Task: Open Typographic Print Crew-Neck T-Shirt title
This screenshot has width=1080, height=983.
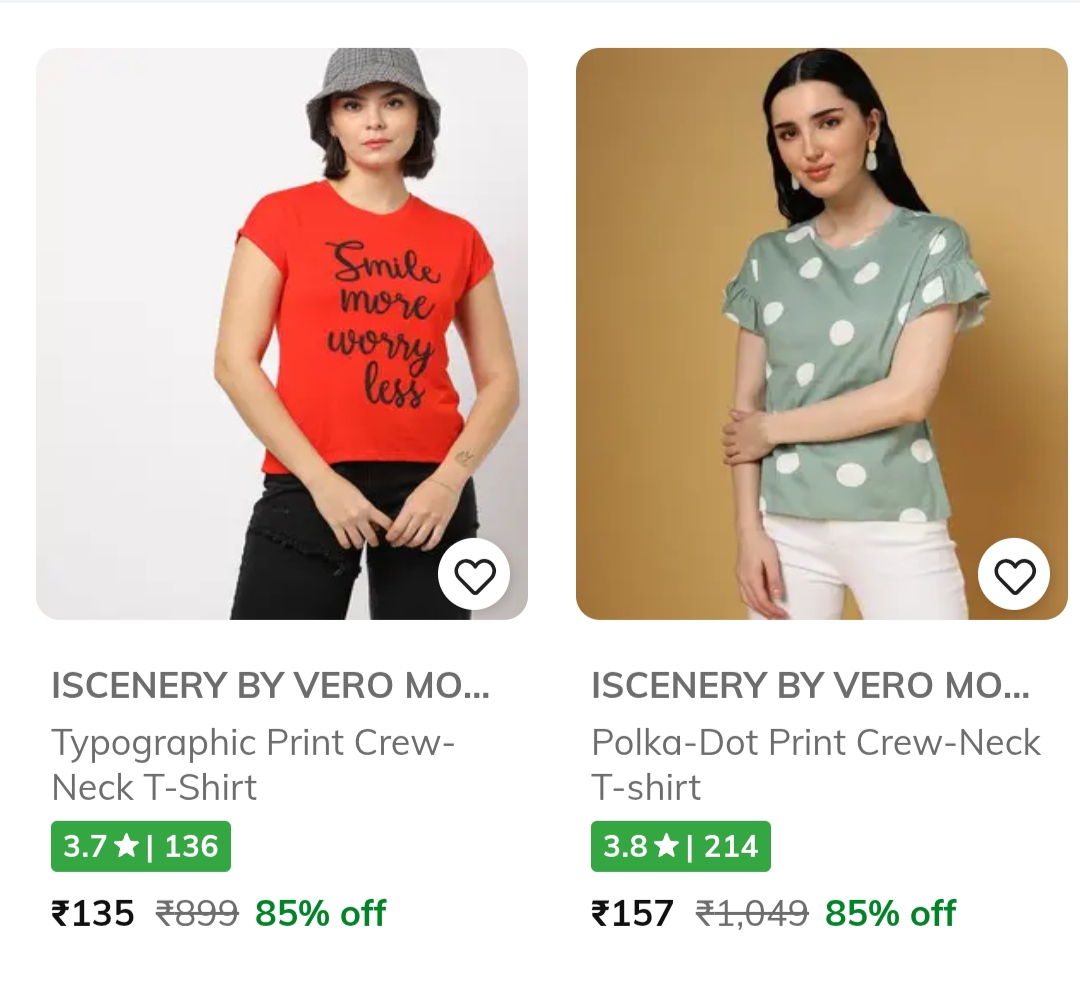Action: click(x=253, y=765)
